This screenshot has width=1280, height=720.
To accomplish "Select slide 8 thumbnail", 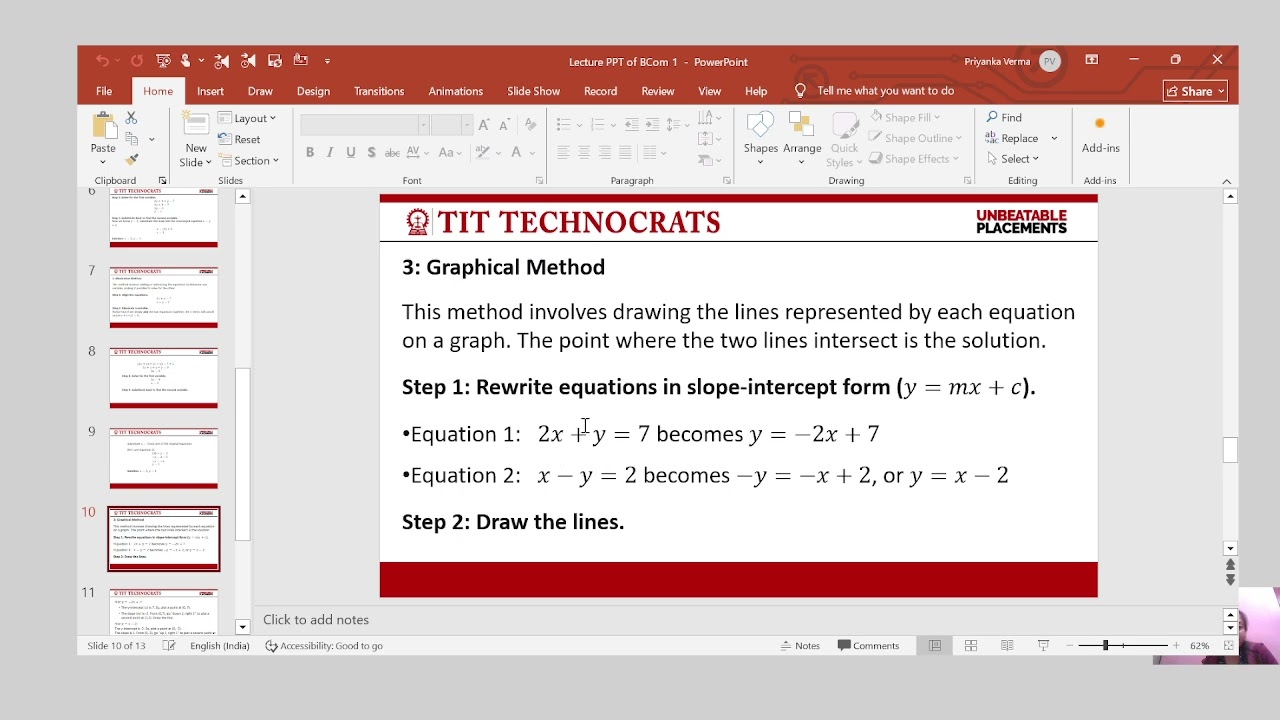I will click(x=163, y=378).
